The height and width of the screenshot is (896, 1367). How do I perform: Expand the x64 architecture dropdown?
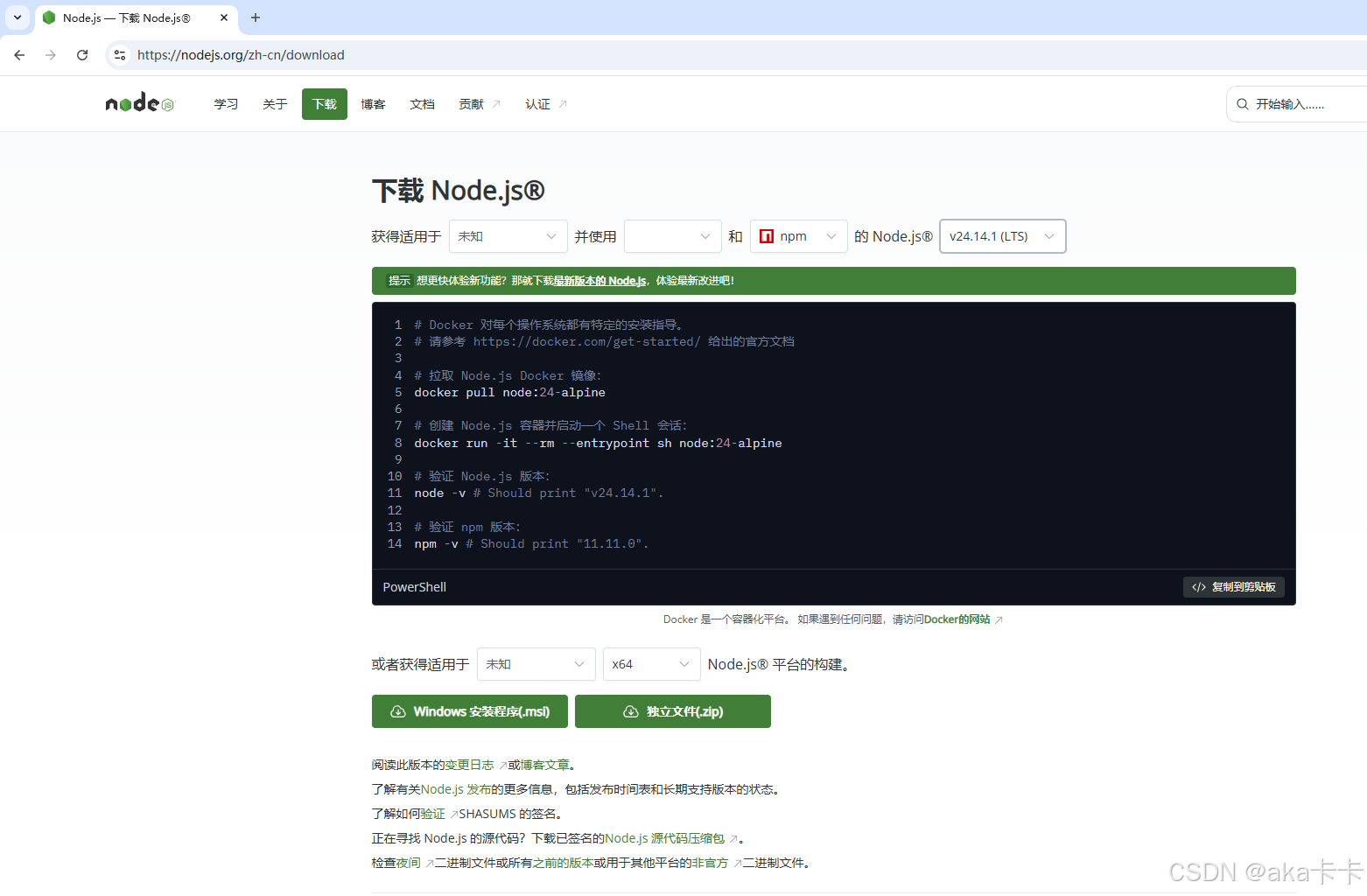pyautogui.click(x=651, y=664)
